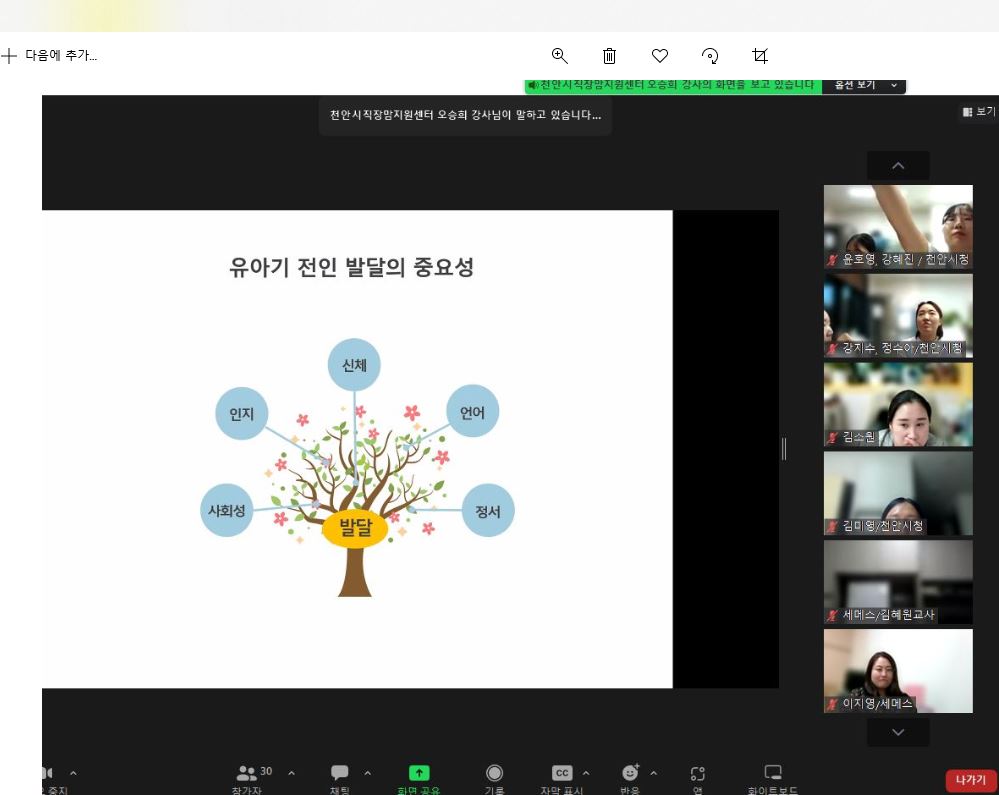This screenshot has width=999, height=795.
Task: Click the zoom-in magnifier icon
Action: click(x=560, y=56)
